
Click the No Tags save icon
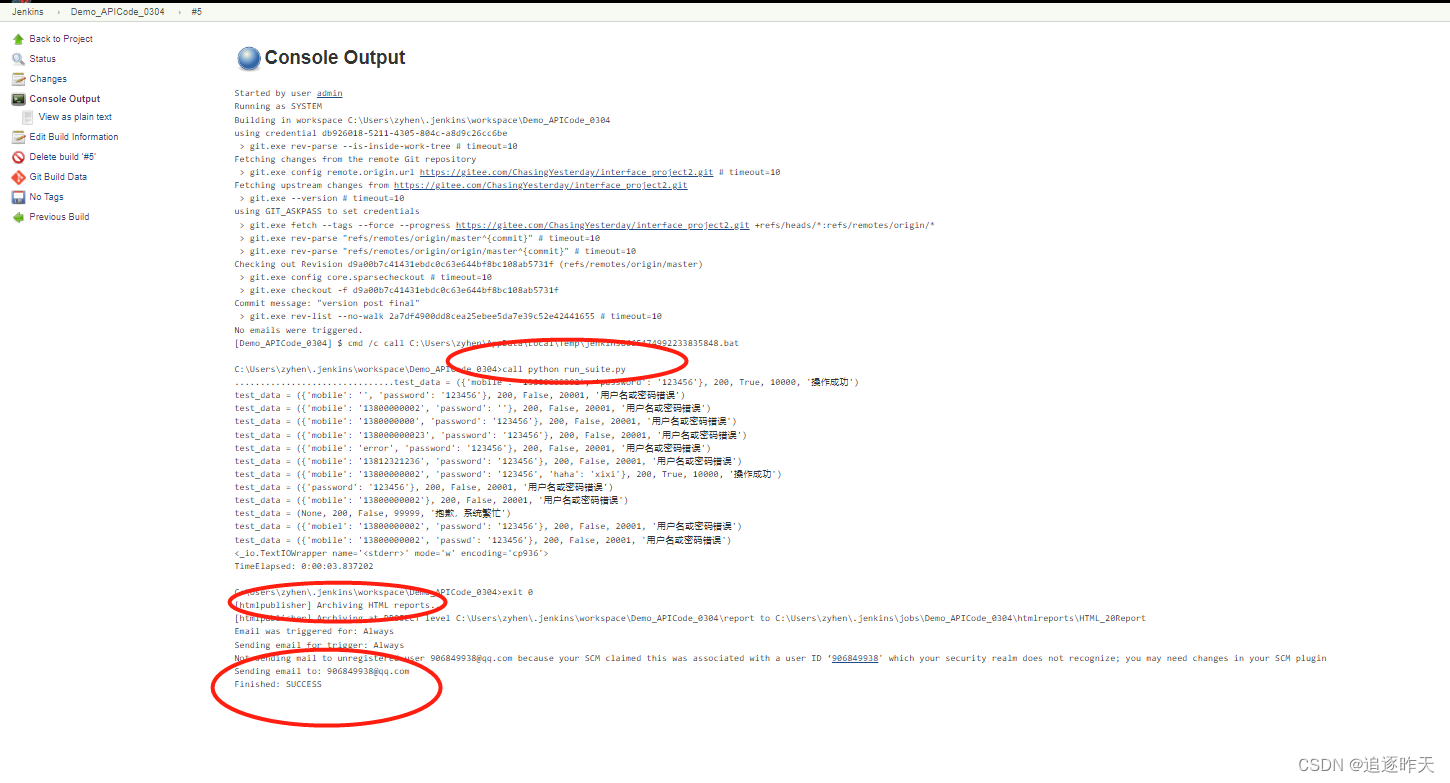18,197
